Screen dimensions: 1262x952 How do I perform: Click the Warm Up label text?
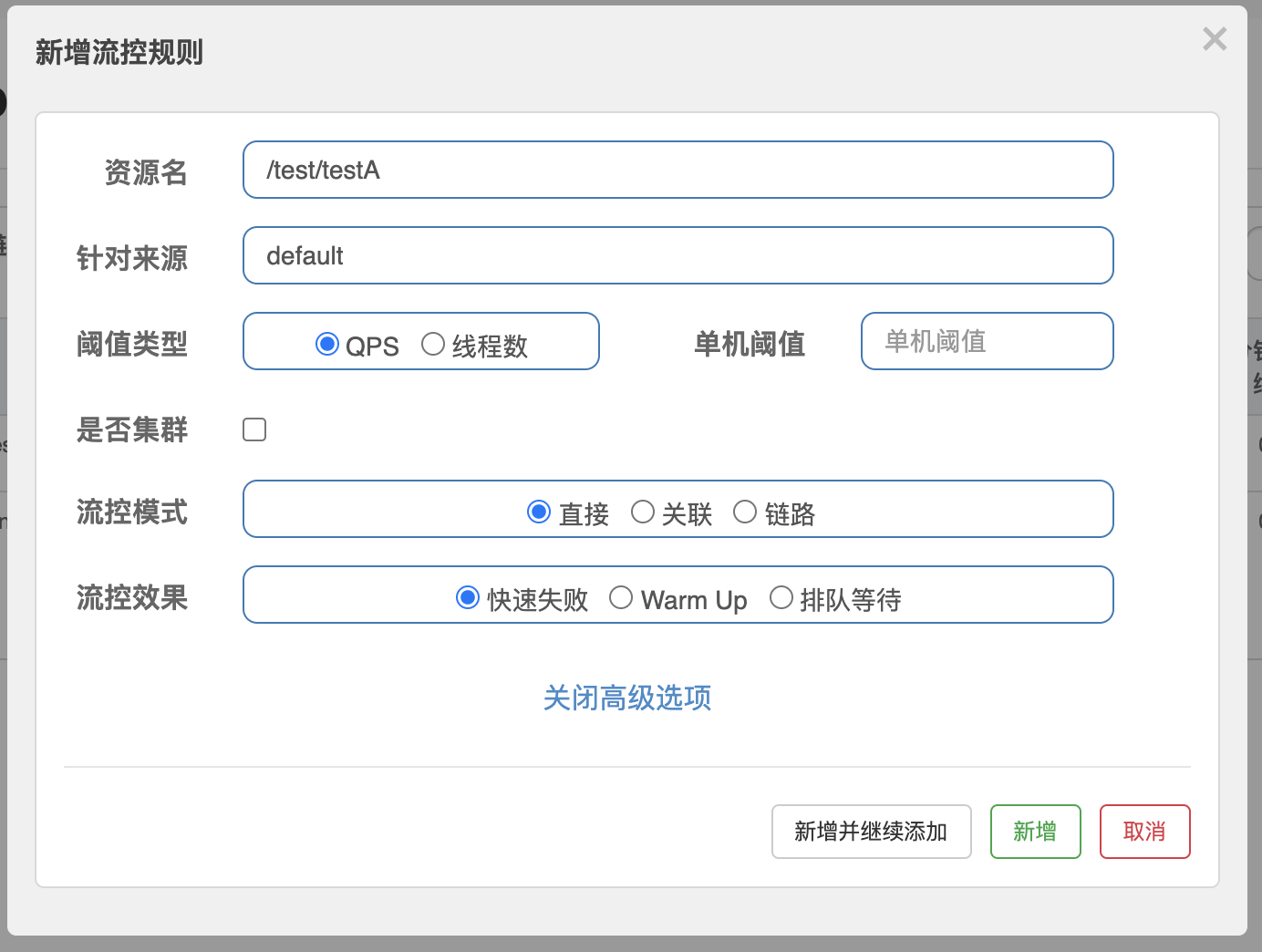point(694,600)
